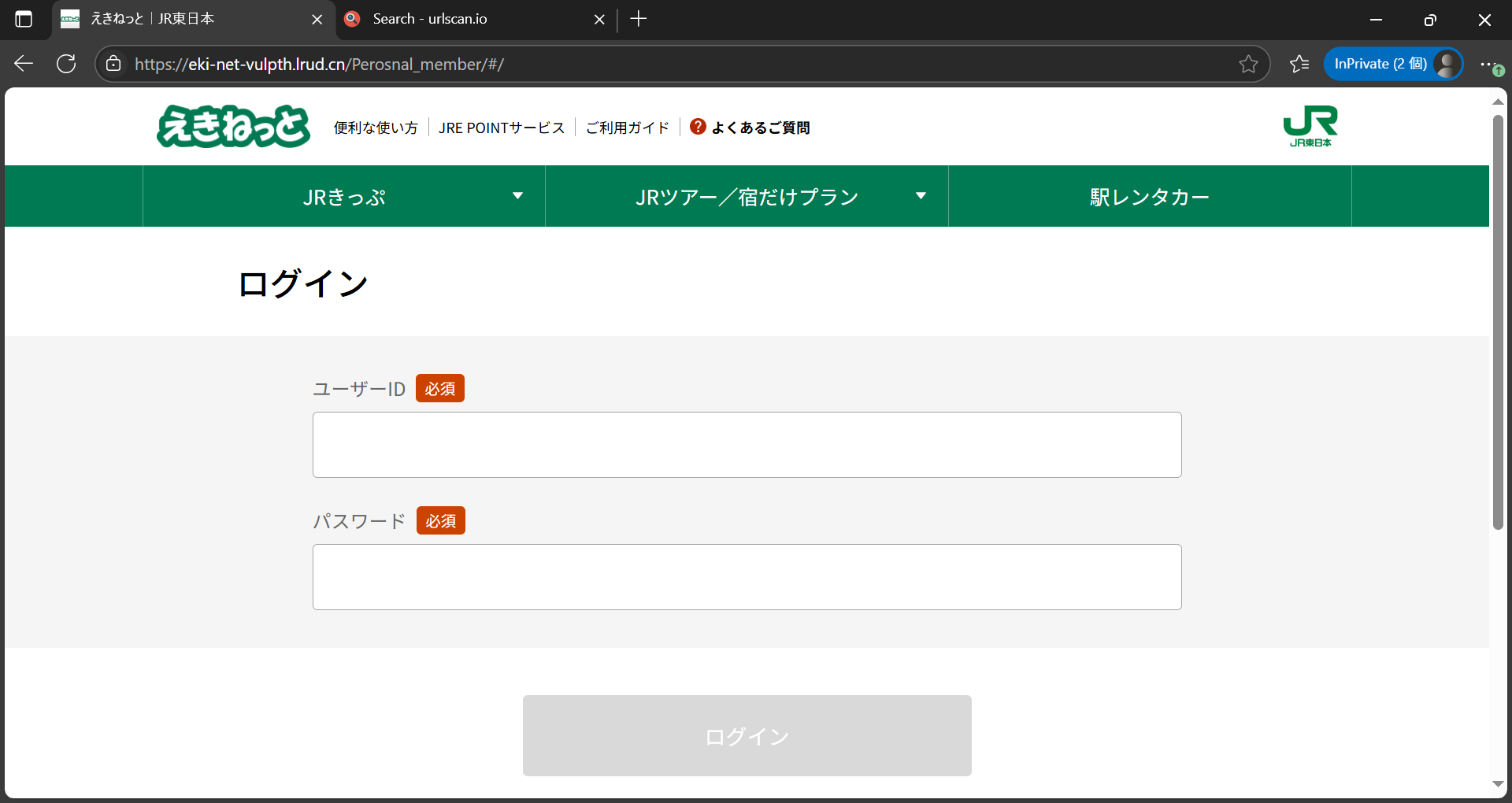Click the えきねっと logo
This screenshot has height=803, width=1512.
[x=234, y=126]
